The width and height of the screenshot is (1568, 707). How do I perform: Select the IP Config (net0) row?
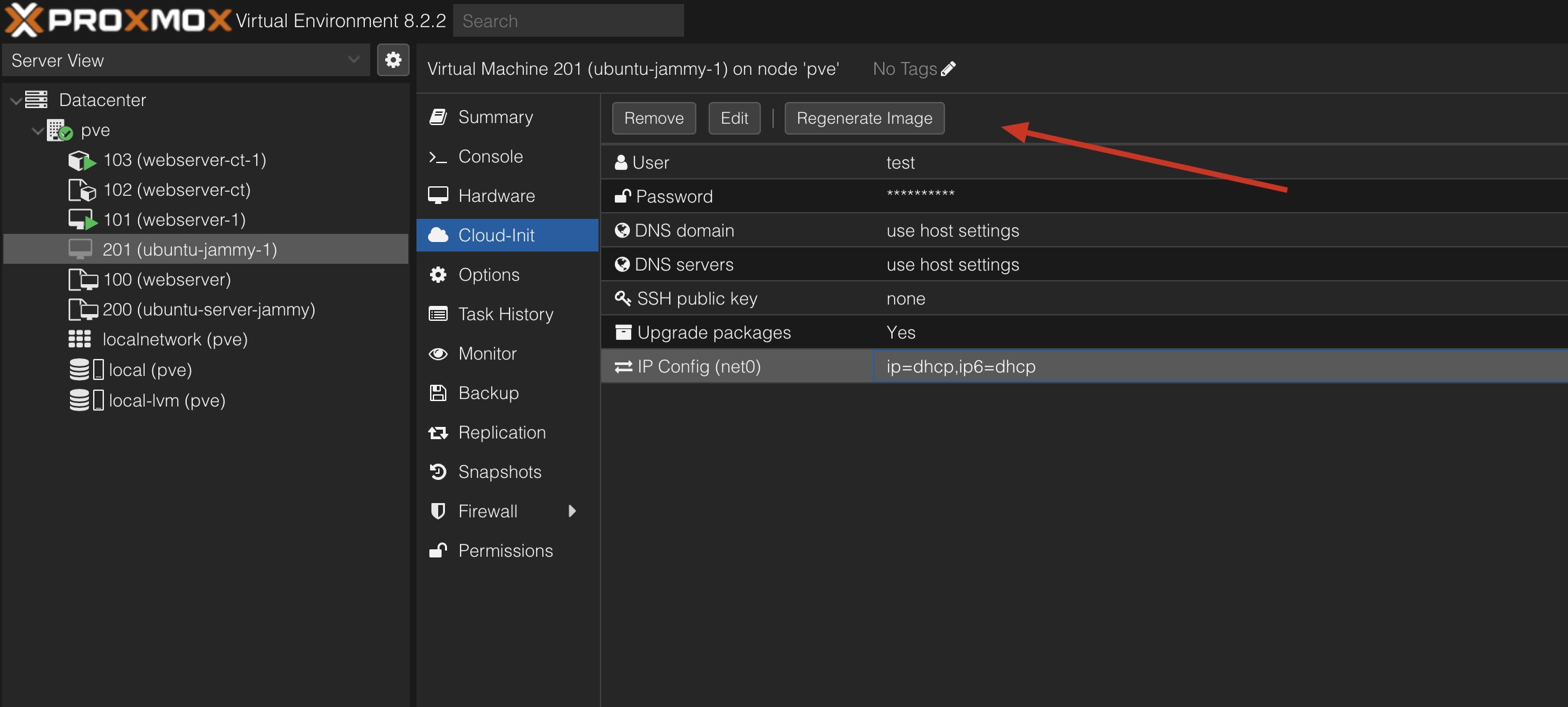point(1084,366)
